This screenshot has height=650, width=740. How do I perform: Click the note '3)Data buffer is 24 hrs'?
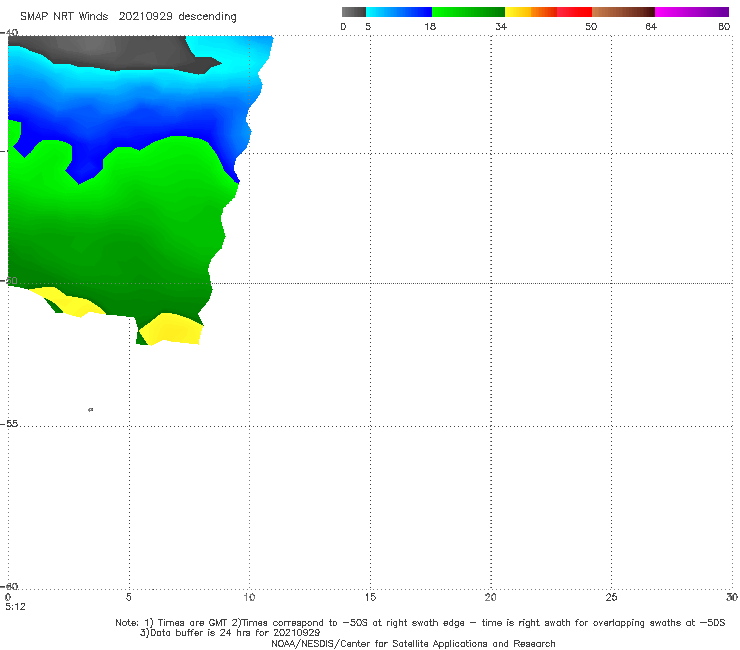pos(230,633)
